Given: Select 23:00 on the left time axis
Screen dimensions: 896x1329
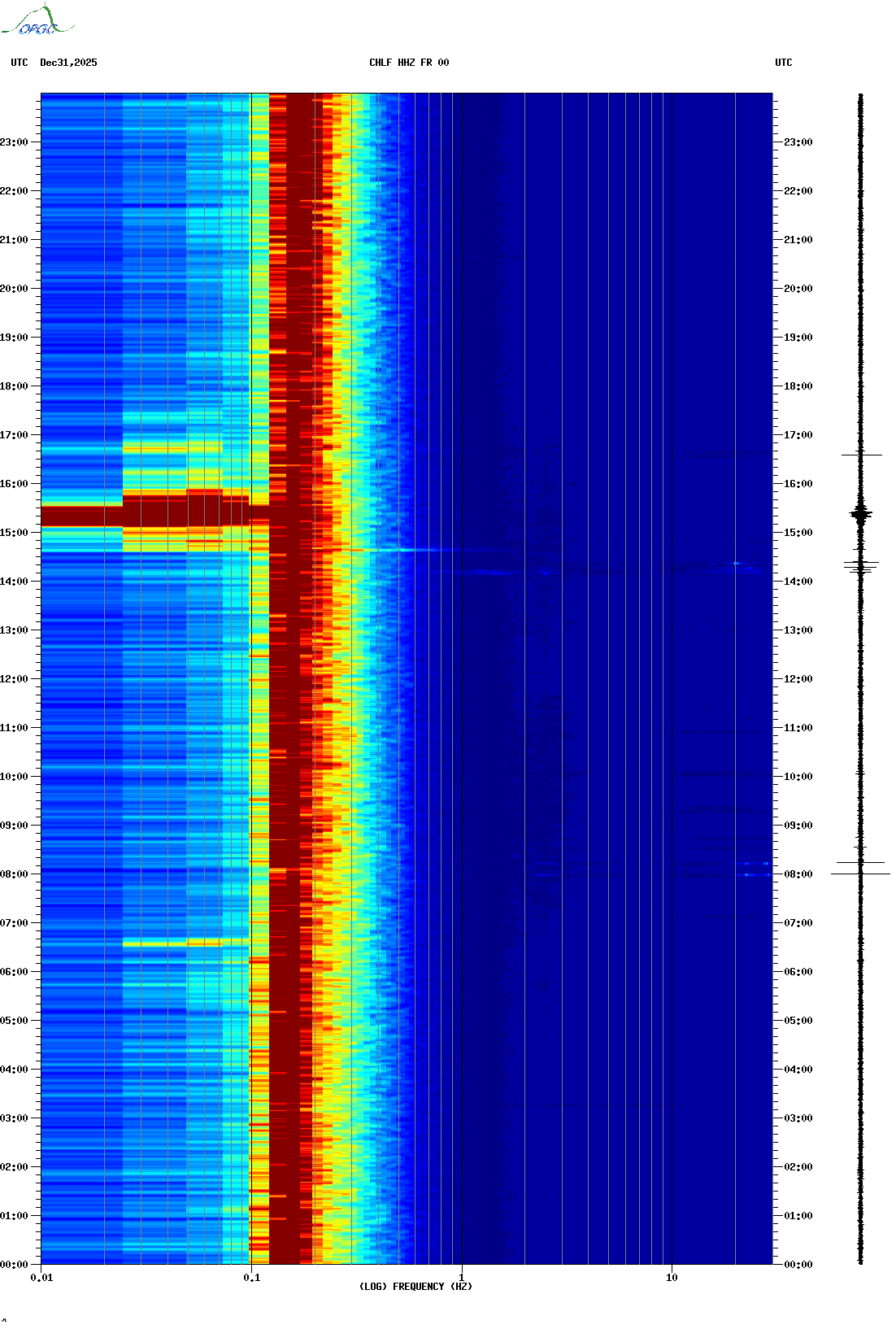Looking at the screenshot, I should click(x=14, y=142).
